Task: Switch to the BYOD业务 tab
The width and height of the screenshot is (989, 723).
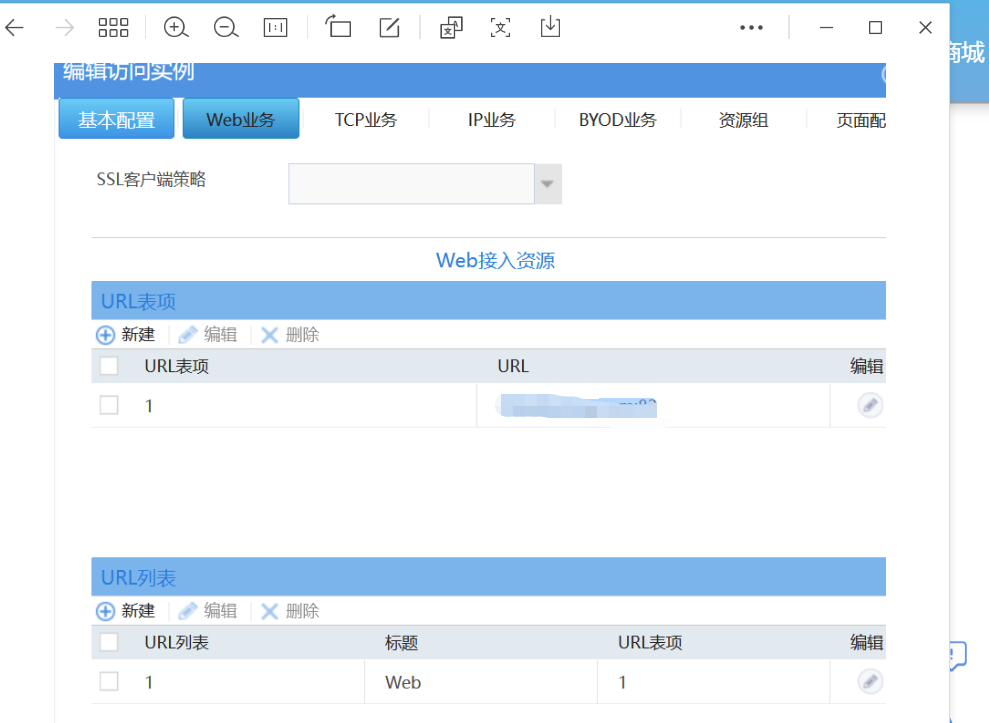Action: point(618,120)
